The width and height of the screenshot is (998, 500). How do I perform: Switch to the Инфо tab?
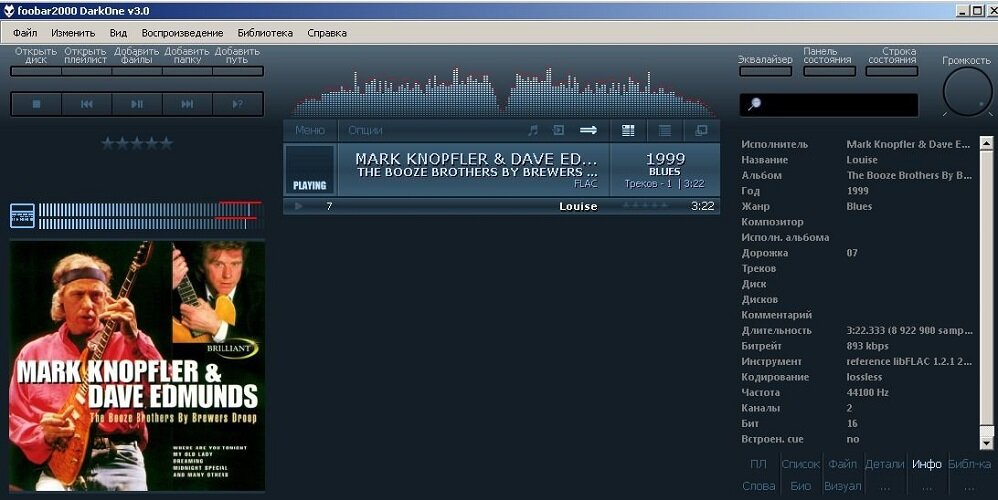(927, 464)
